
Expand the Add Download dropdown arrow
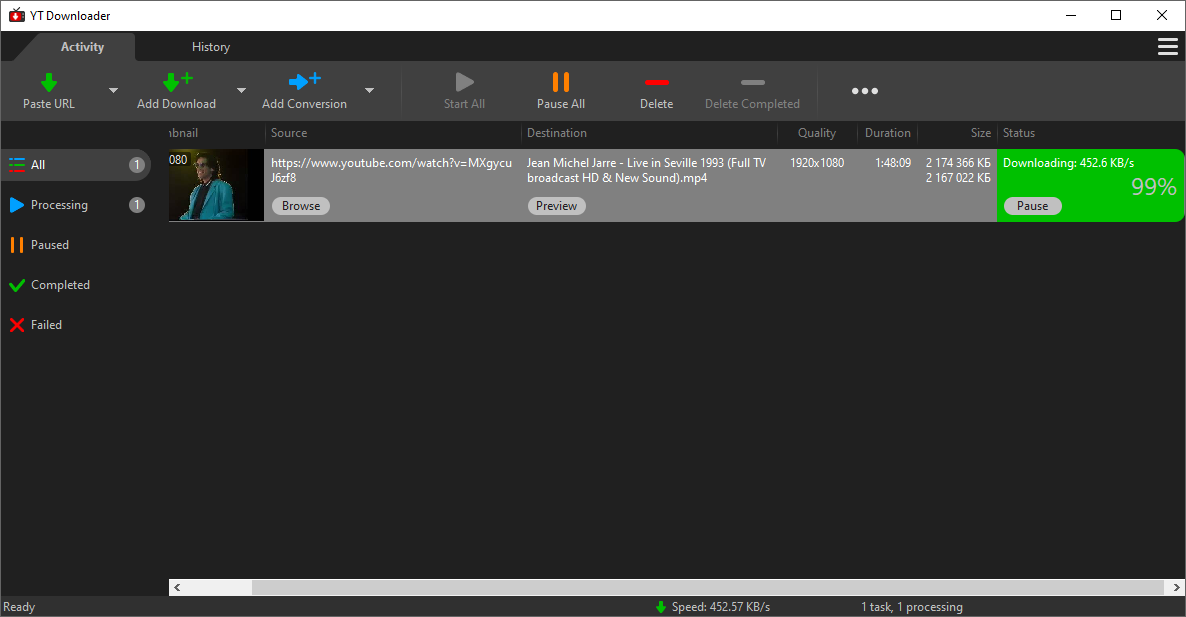(241, 91)
